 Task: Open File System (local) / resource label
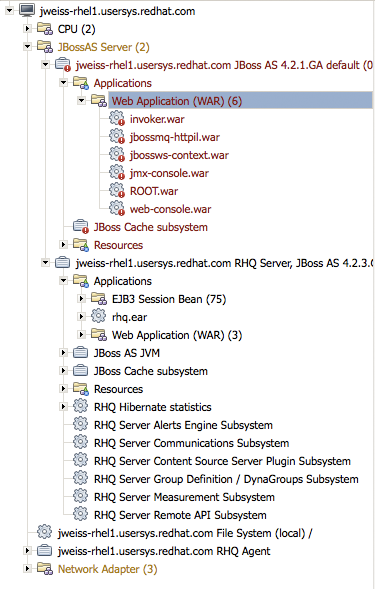[185, 533]
